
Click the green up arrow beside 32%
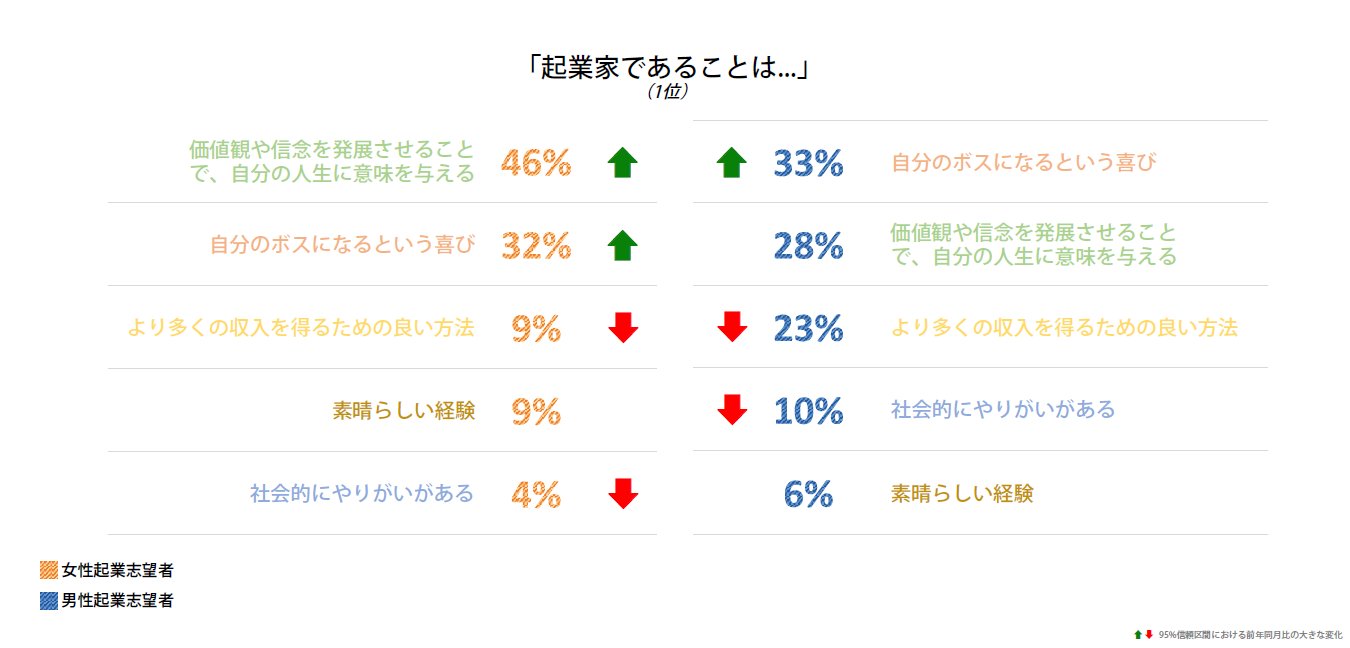622,245
